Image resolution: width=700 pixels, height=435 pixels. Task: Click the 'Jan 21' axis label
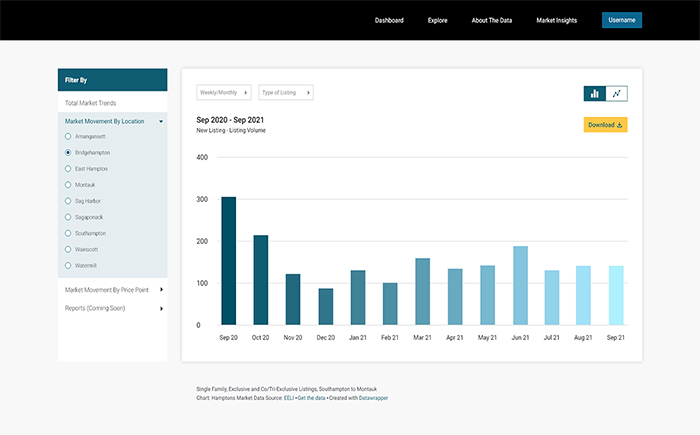[x=358, y=338]
